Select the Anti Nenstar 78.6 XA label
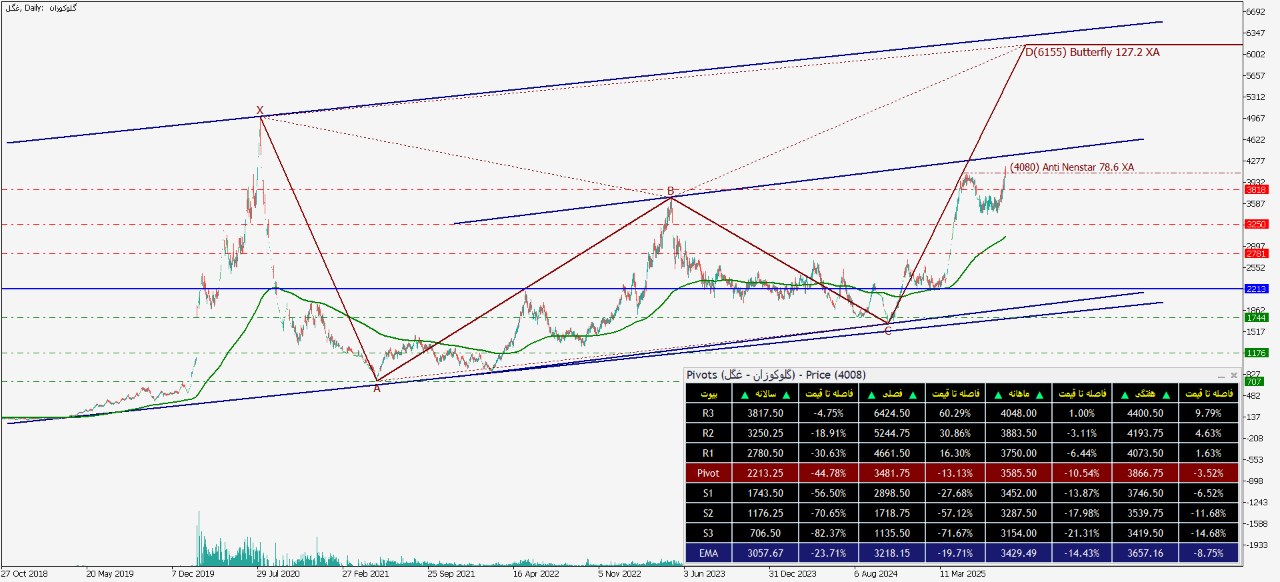Image resolution: width=1280 pixels, height=582 pixels. [x=1071, y=167]
